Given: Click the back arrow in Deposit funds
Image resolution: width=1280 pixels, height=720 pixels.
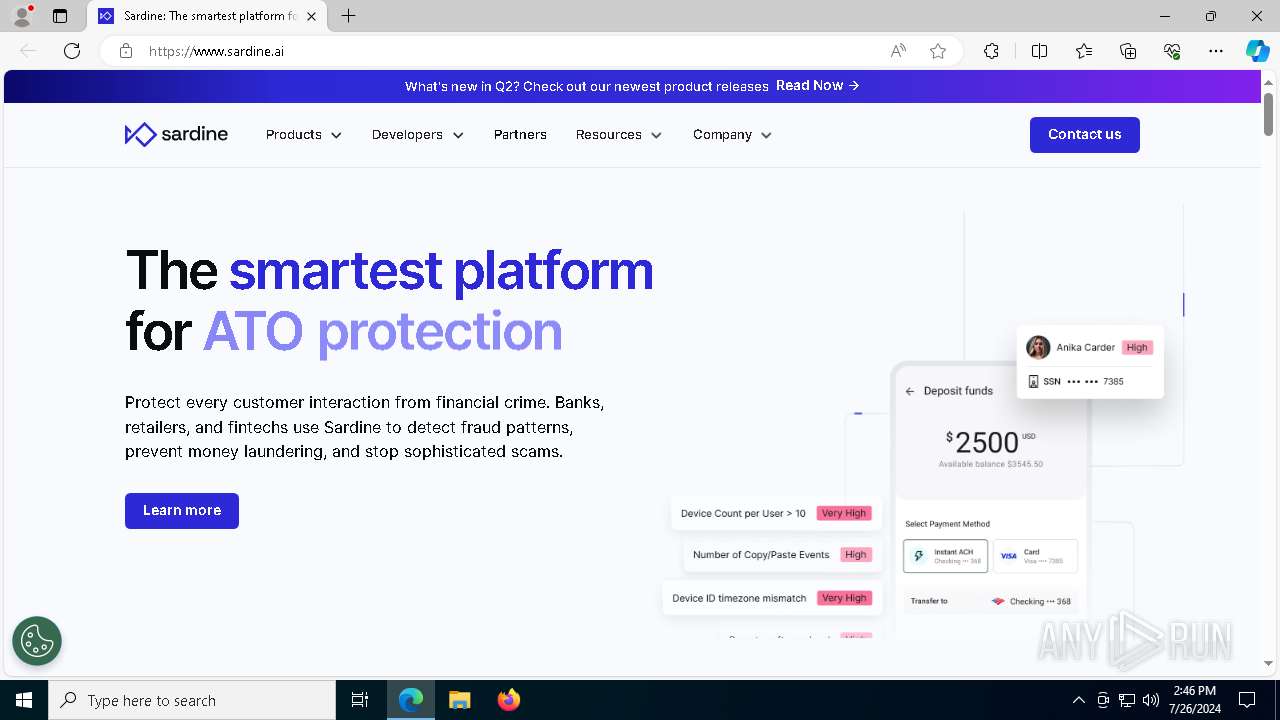Looking at the screenshot, I should pyautogui.click(x=910, y=391).
